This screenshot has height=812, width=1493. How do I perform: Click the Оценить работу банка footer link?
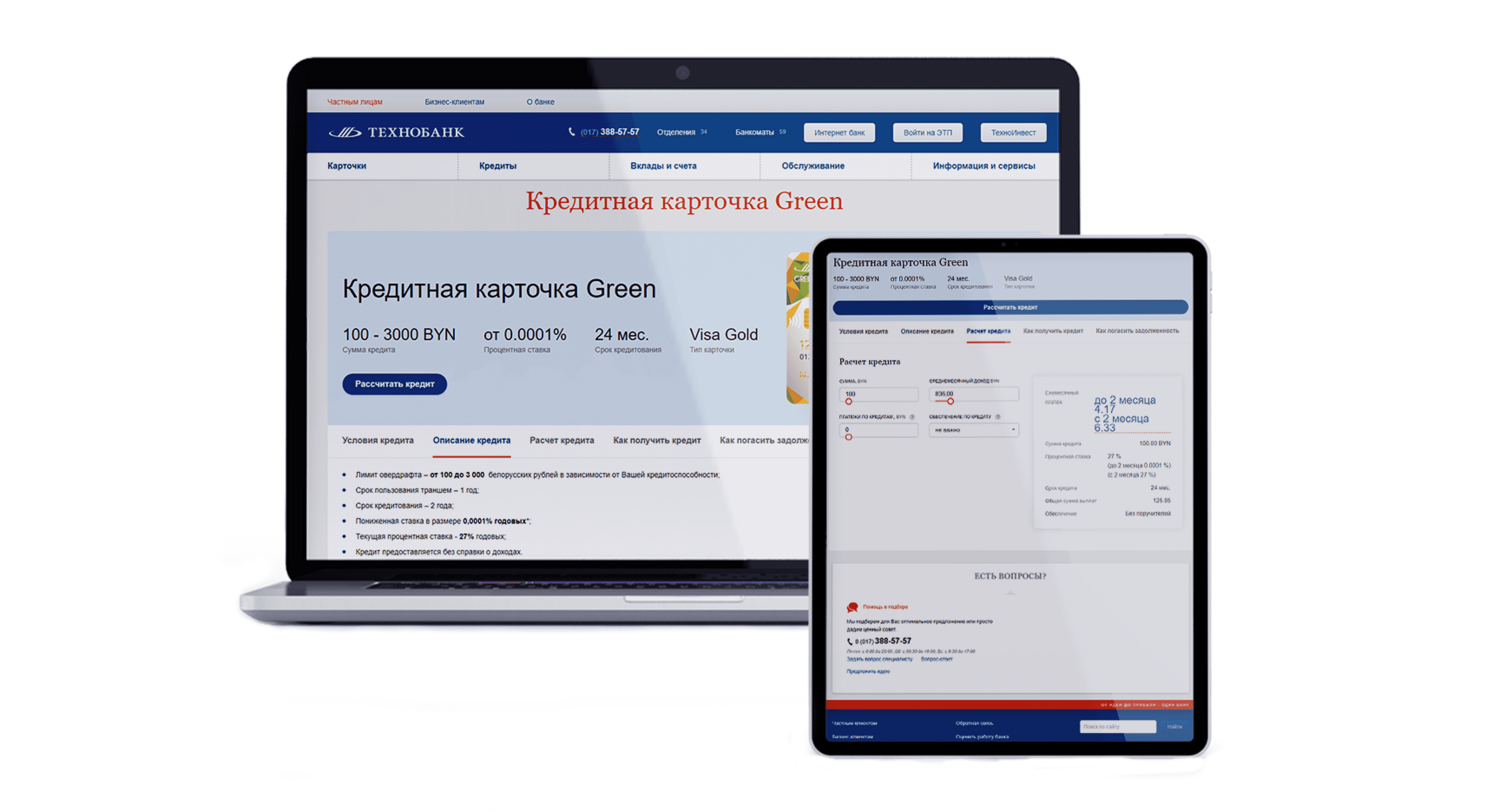(x=982, y=737)
